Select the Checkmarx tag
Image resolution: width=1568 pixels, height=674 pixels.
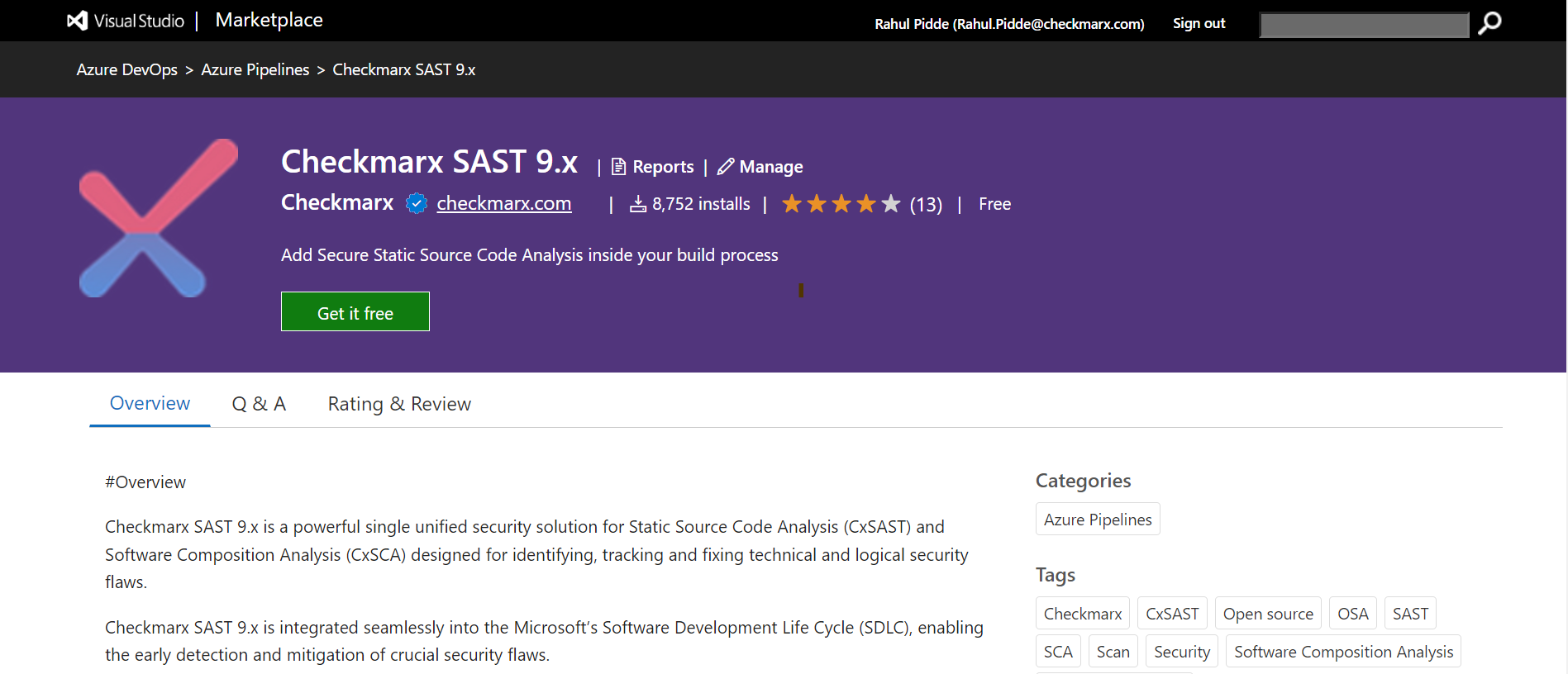(1083, 613)
